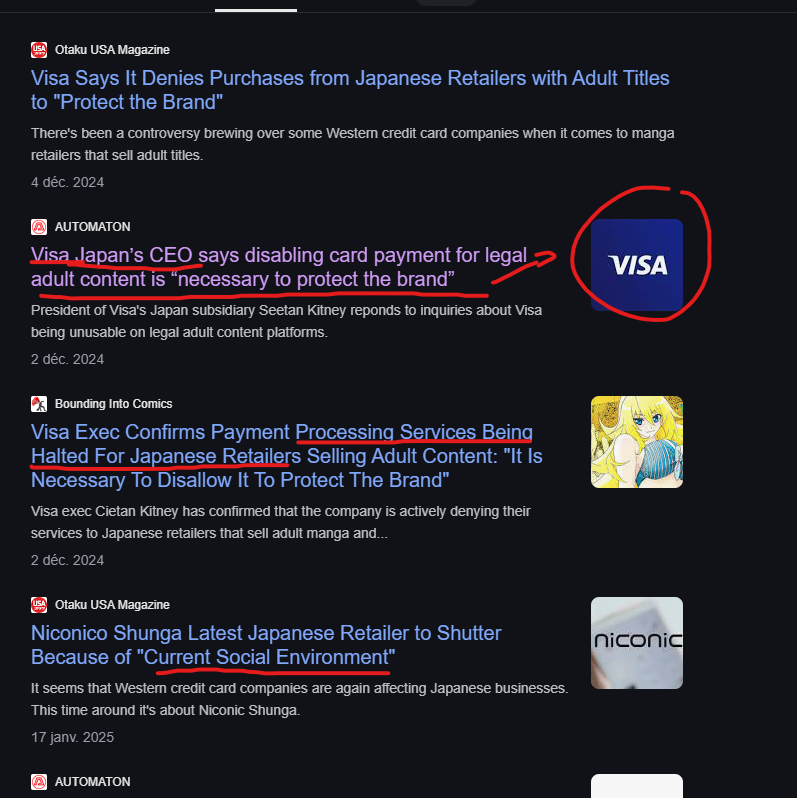Open "Visa Exec Confirms Payment Processing" headline
The image size is (797, 798).
pos(287,456)
